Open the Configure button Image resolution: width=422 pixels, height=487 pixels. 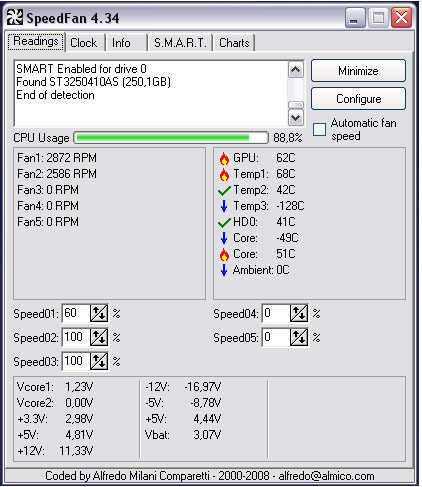(x=358, y=99)
